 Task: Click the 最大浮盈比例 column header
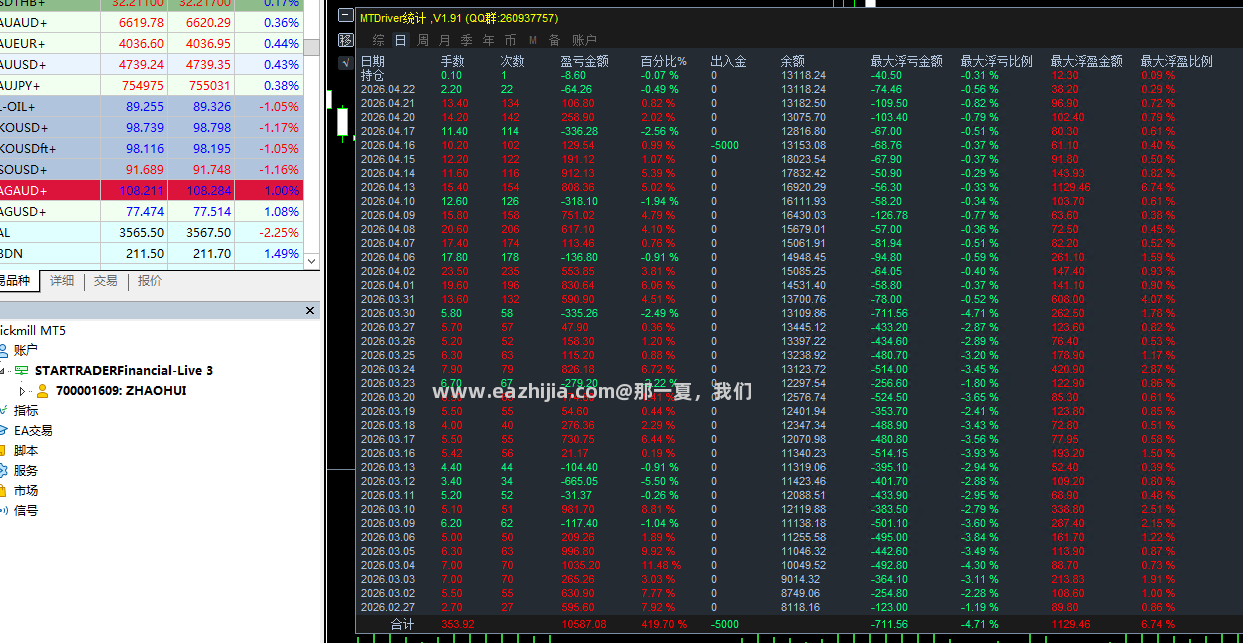[x=1177, y=61]
